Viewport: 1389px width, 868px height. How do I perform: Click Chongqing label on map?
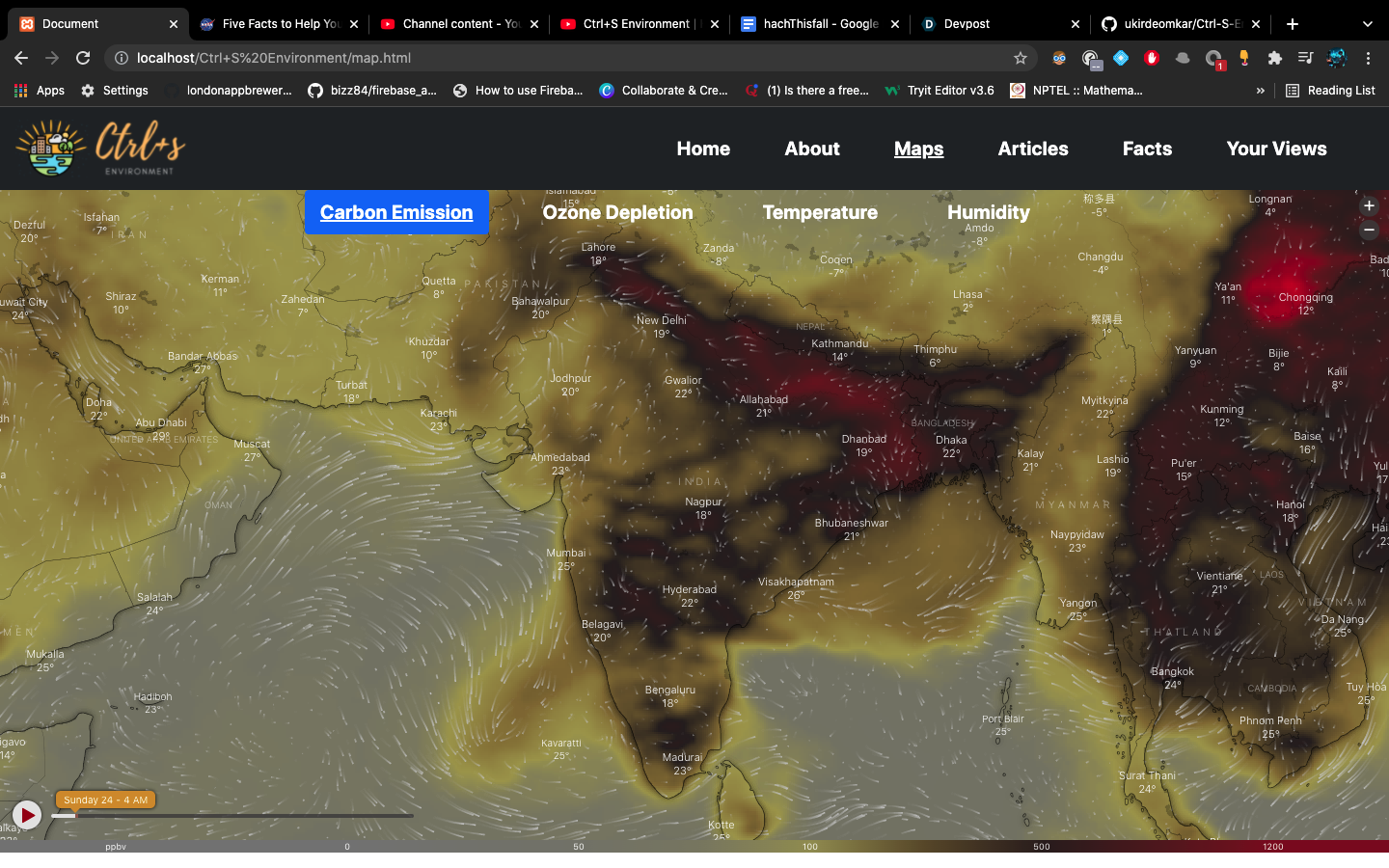(x=1306, y=297)
